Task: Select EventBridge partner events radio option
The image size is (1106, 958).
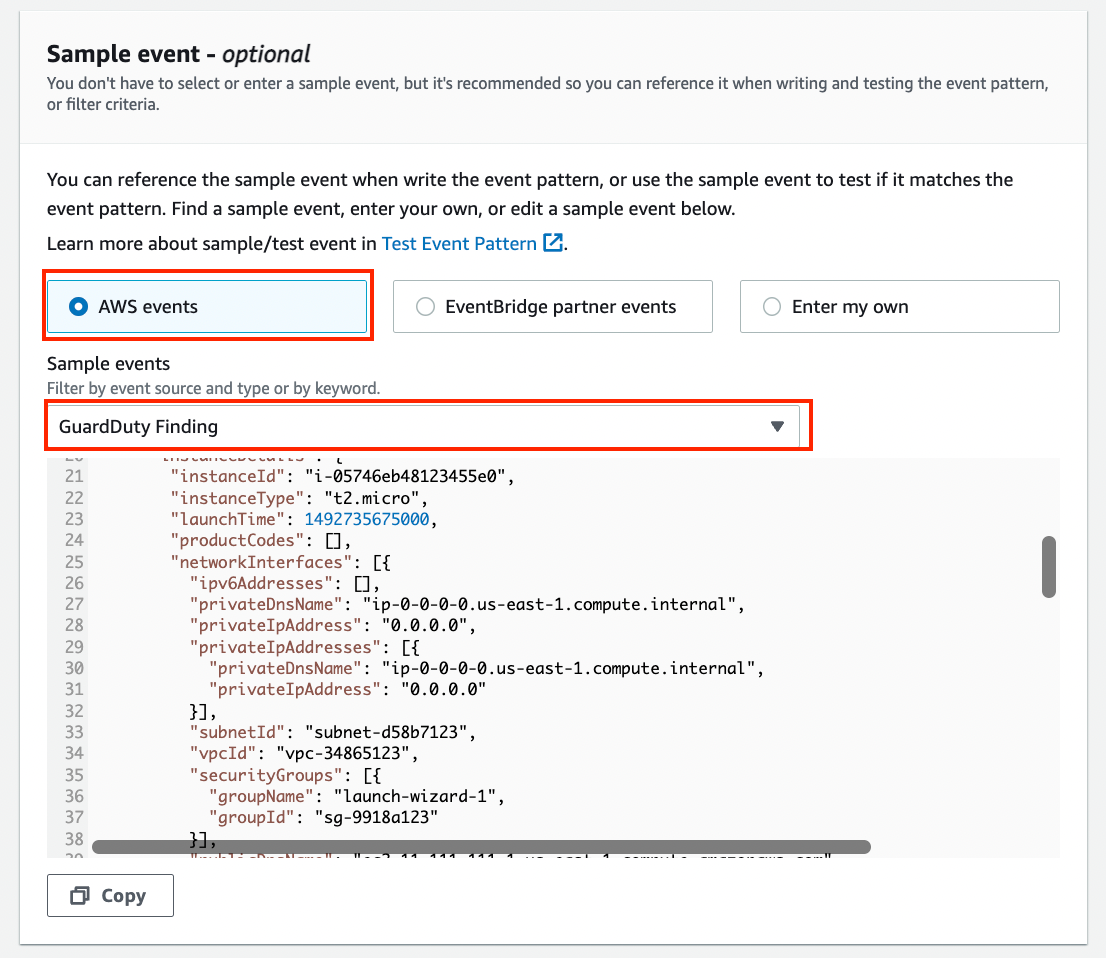Action: click(552, 307)
